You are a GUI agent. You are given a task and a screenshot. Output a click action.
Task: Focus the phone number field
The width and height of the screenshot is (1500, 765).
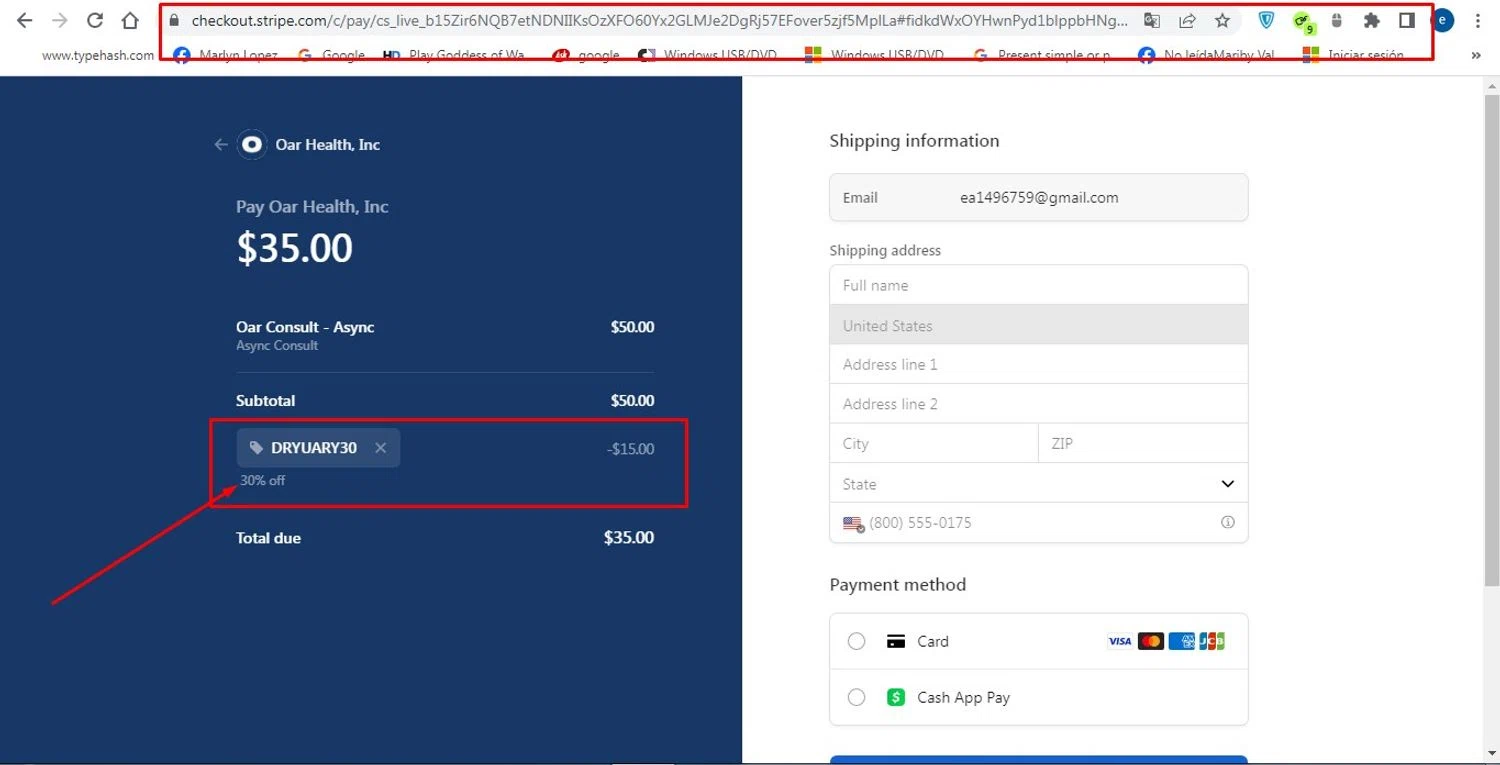coord(1040,523)
